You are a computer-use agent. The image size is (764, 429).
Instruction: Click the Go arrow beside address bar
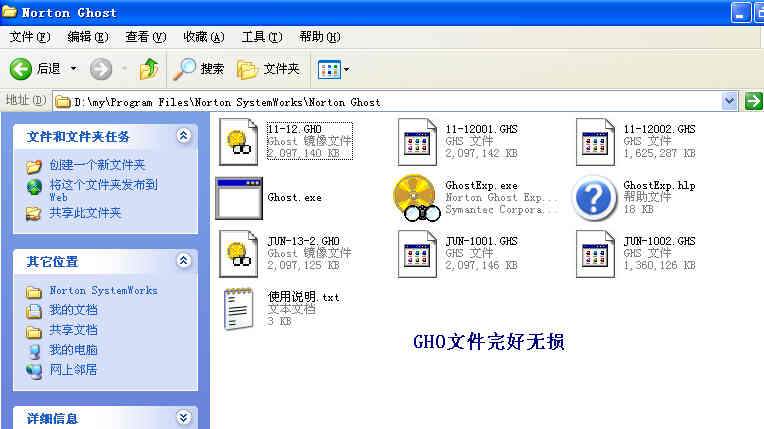click(753, 101)
